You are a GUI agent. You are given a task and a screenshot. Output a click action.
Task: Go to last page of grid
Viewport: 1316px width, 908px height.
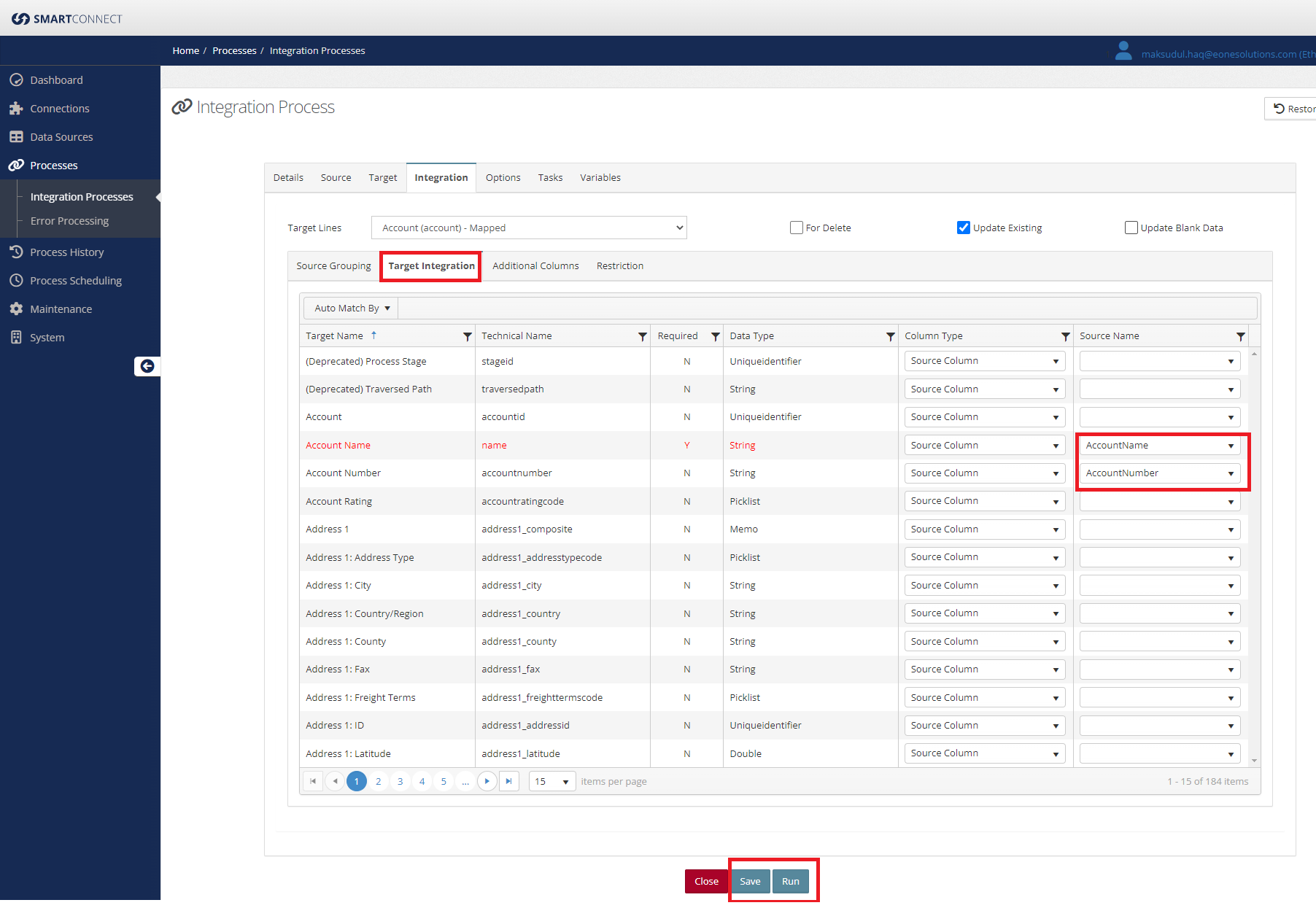[x=508, y=781]
